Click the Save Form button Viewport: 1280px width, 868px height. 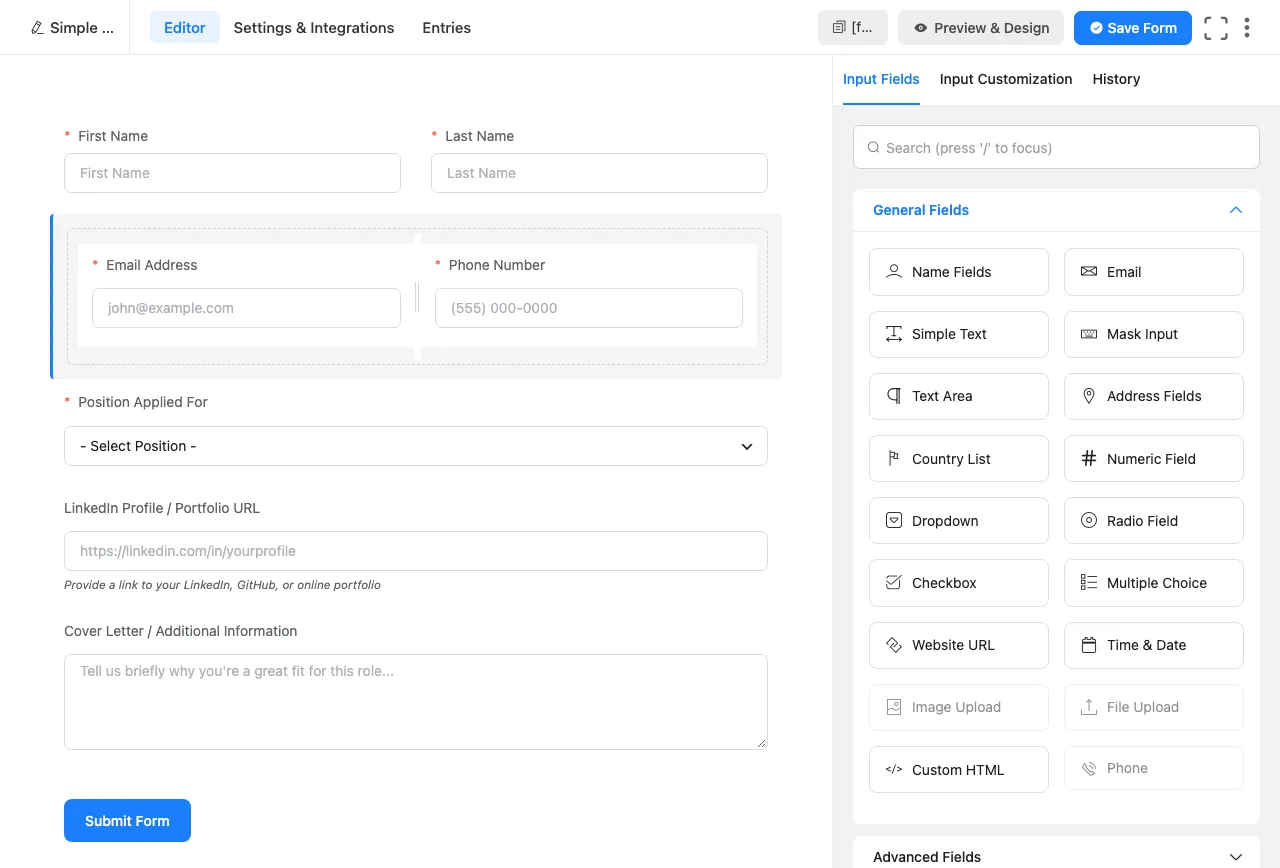point(1133,28)
